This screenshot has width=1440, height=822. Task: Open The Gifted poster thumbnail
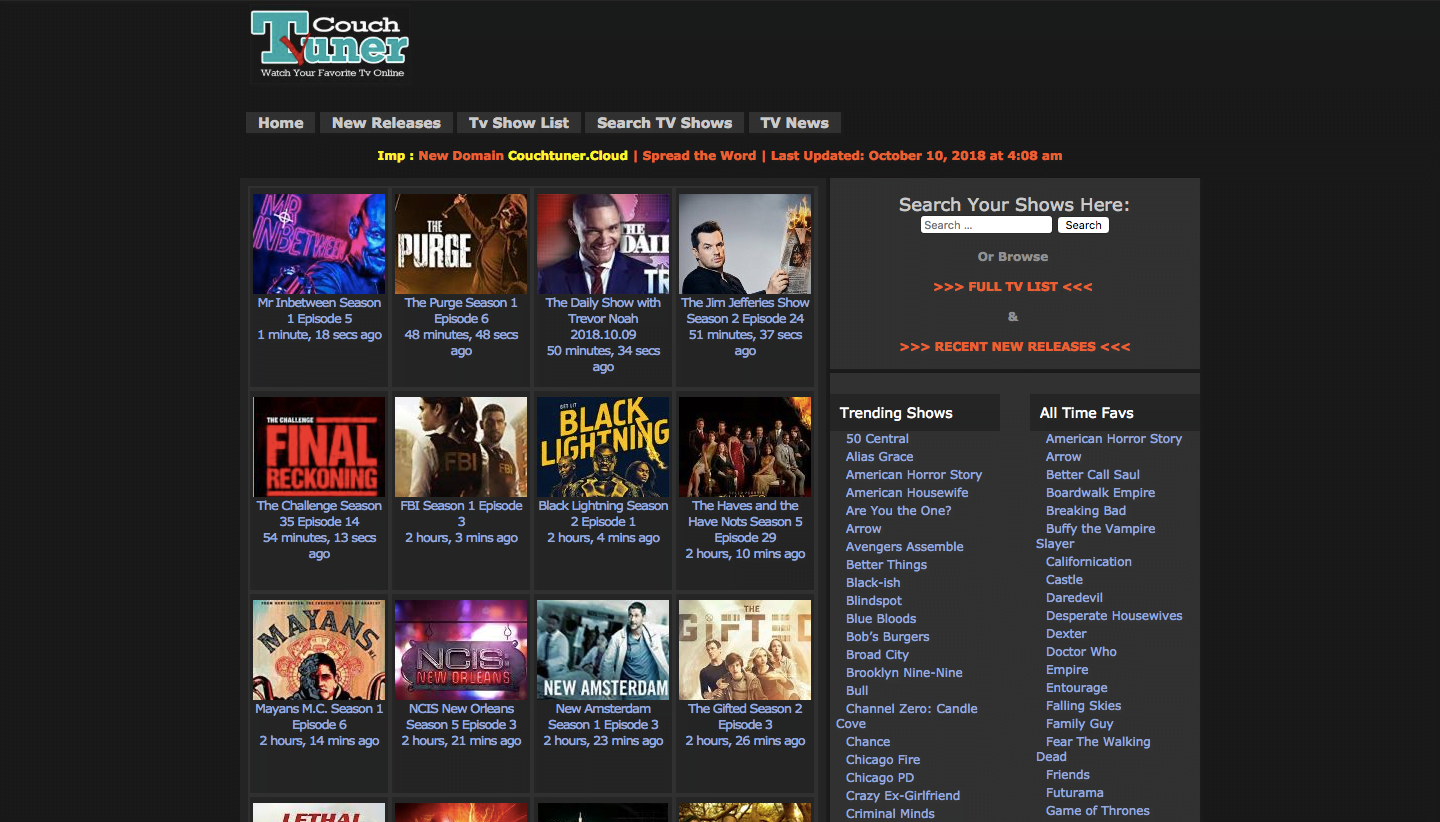pyautogui.click(x=745, y=650)
